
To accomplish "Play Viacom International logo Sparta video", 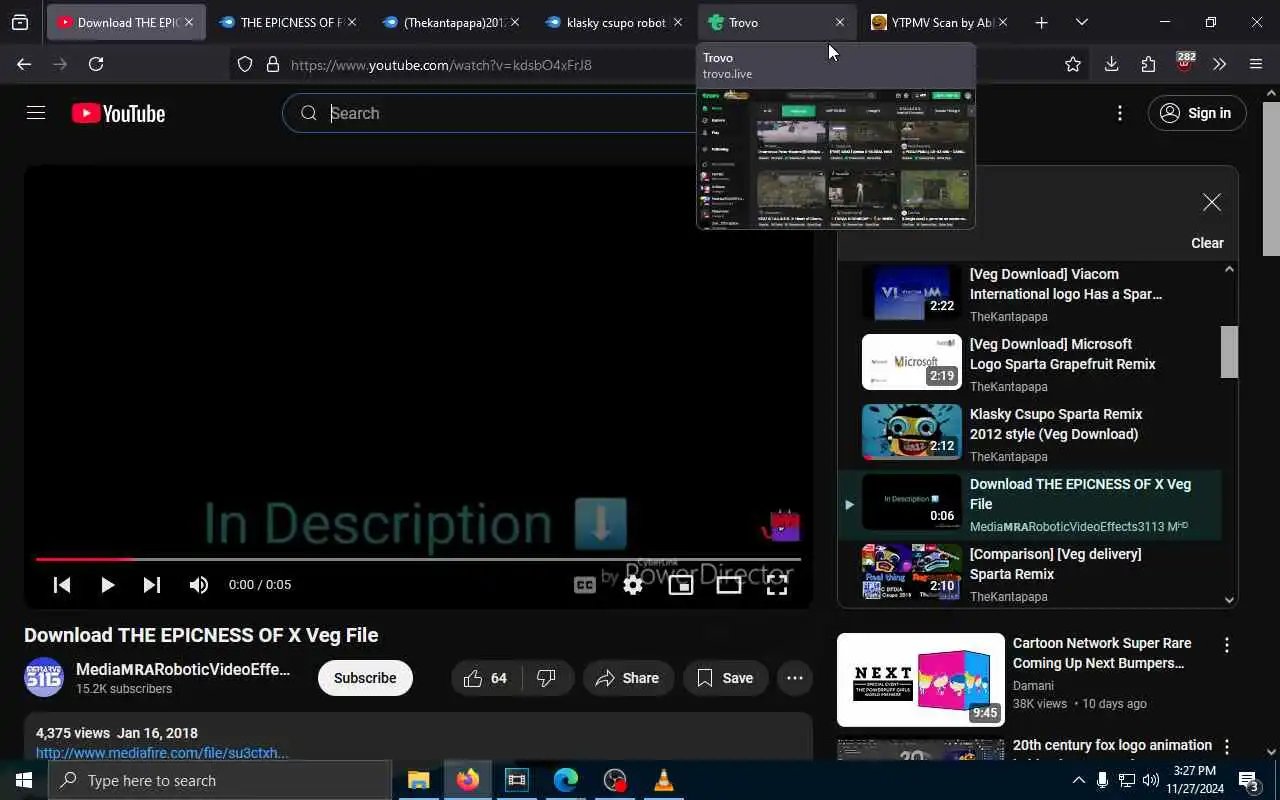I will tap(1030, 294).
